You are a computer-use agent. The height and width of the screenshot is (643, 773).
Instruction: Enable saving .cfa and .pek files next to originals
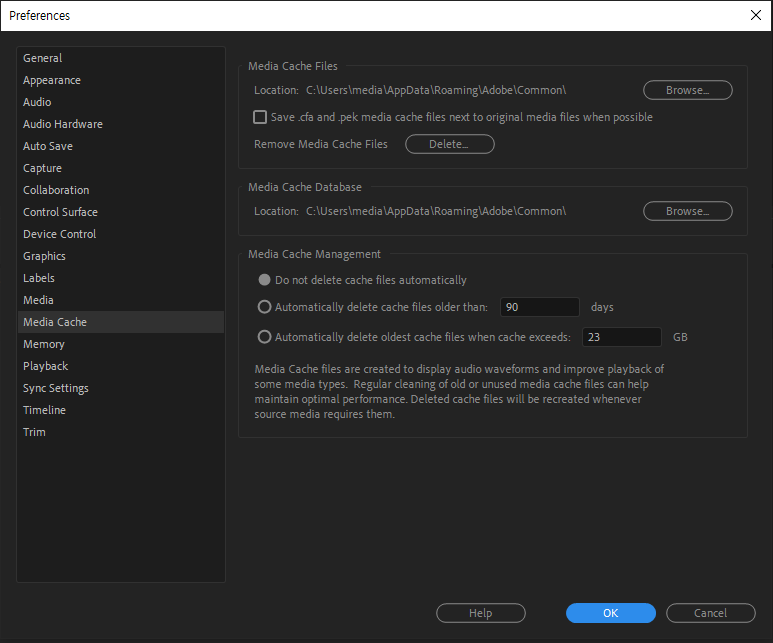[x=260, y=117]
